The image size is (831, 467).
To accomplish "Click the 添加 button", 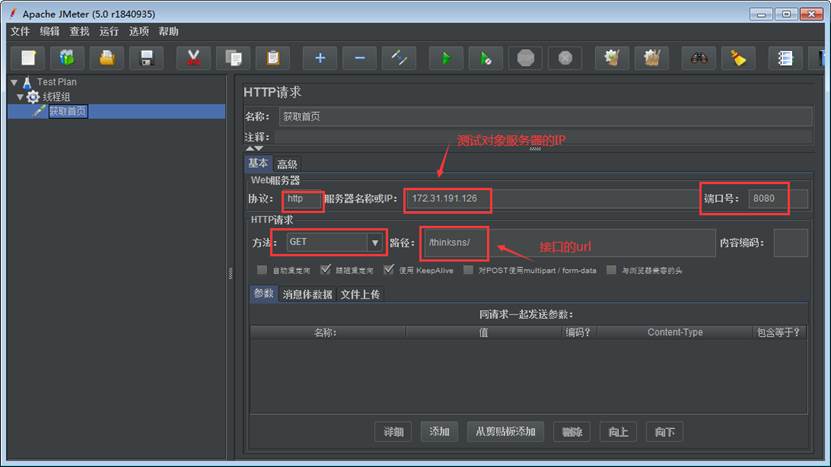I will (x=439, y=431).
